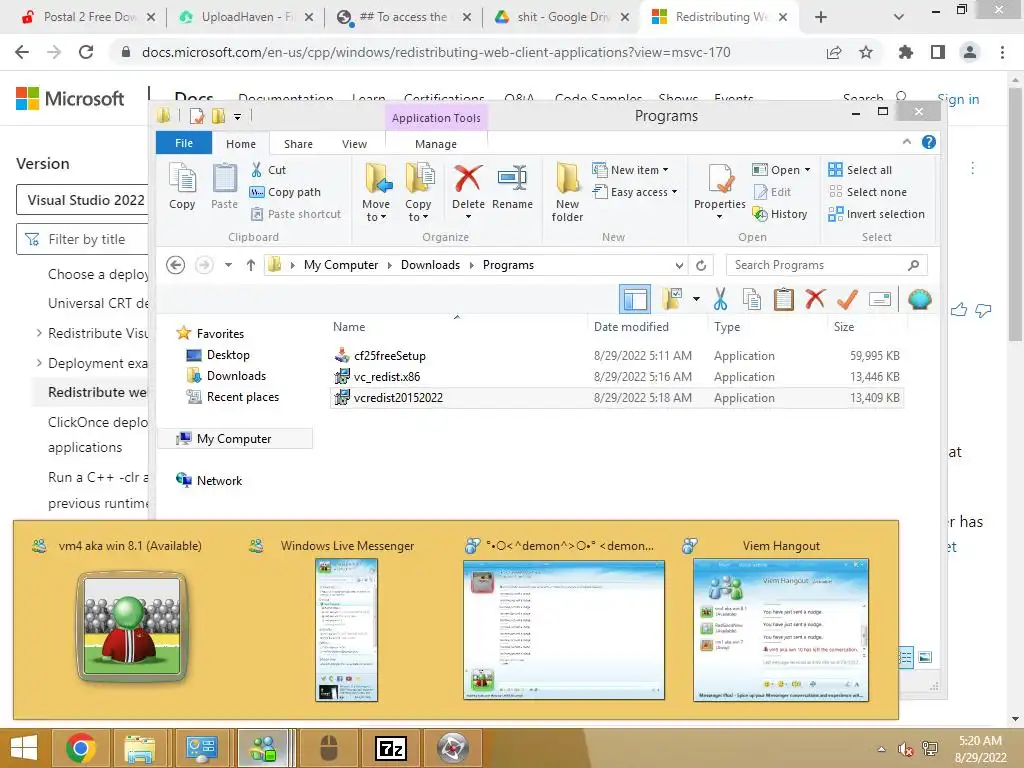Sort by Date modified column header

point(631,327)
